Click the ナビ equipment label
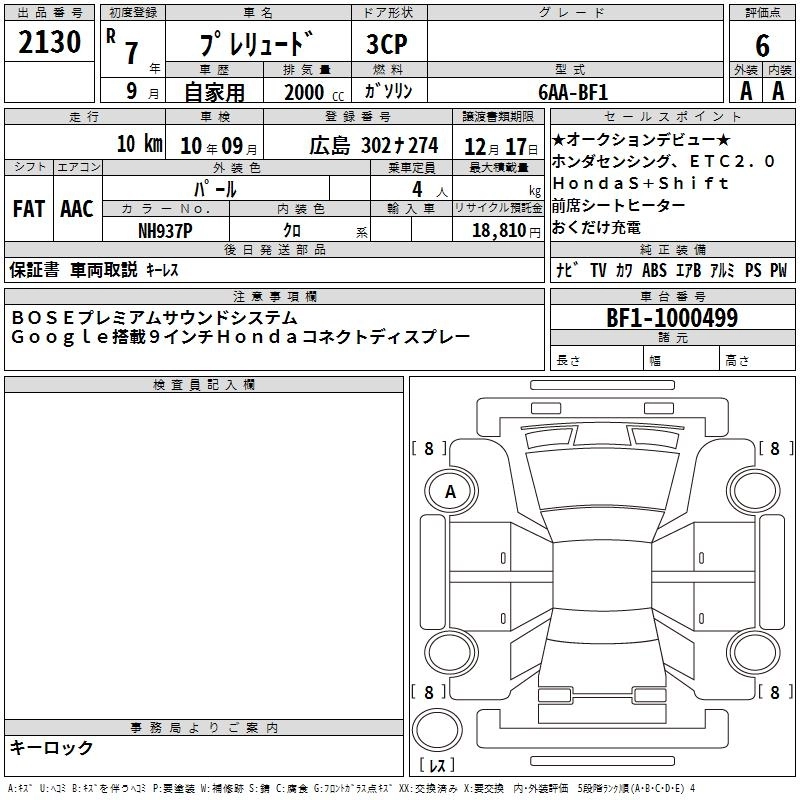The height and width of the screenshot is (800, 800). [x=566, y=270]
